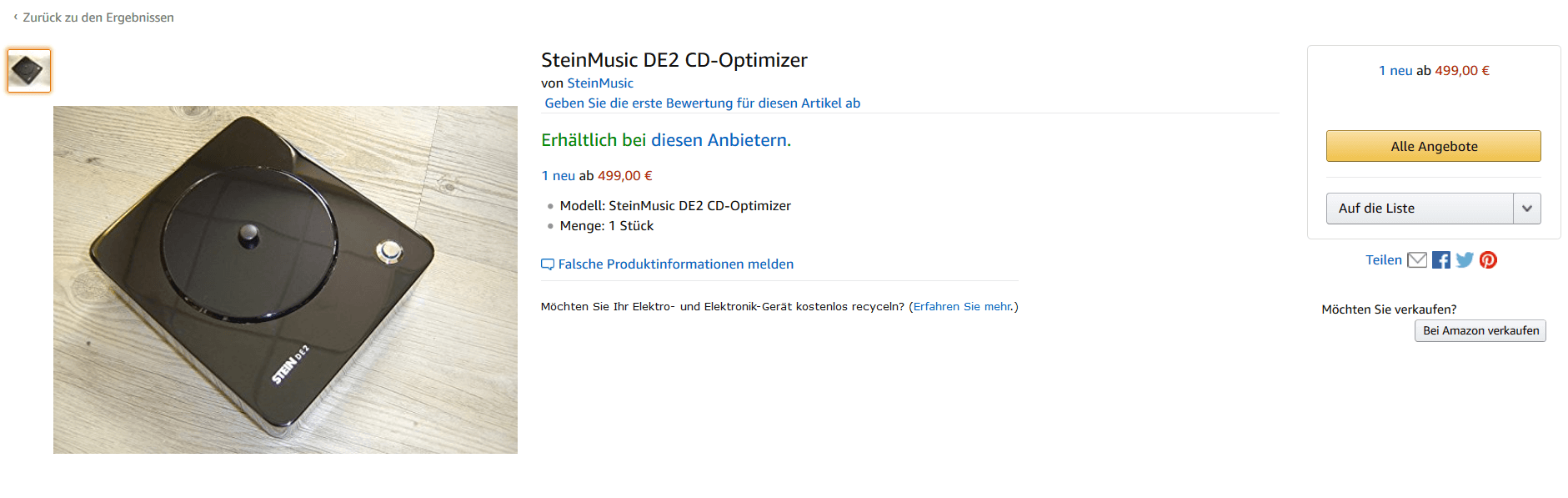Screen dimensions: 1568x498
Task: Open the SteinMusic brand link
Action: click(600, 83)
